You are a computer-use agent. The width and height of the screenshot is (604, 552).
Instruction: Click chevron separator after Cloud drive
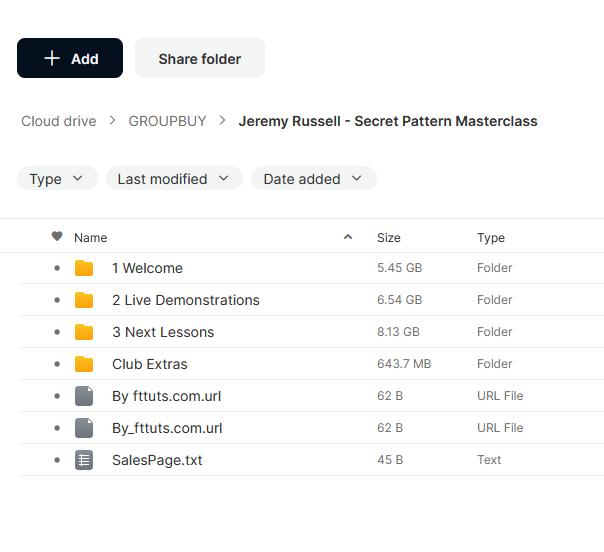point(112,121)
